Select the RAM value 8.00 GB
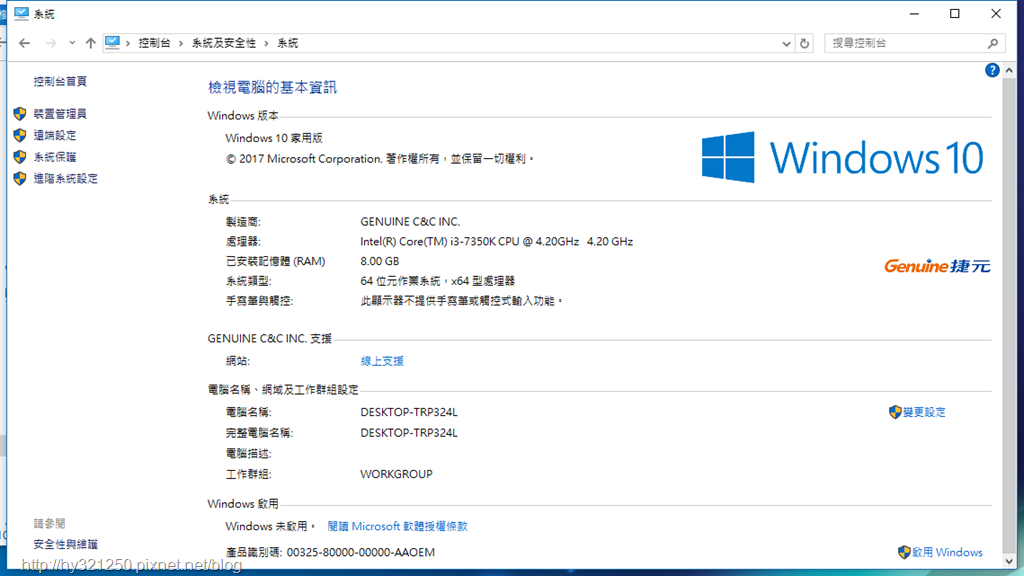1024x576 pixels. (x=379, y=261)
